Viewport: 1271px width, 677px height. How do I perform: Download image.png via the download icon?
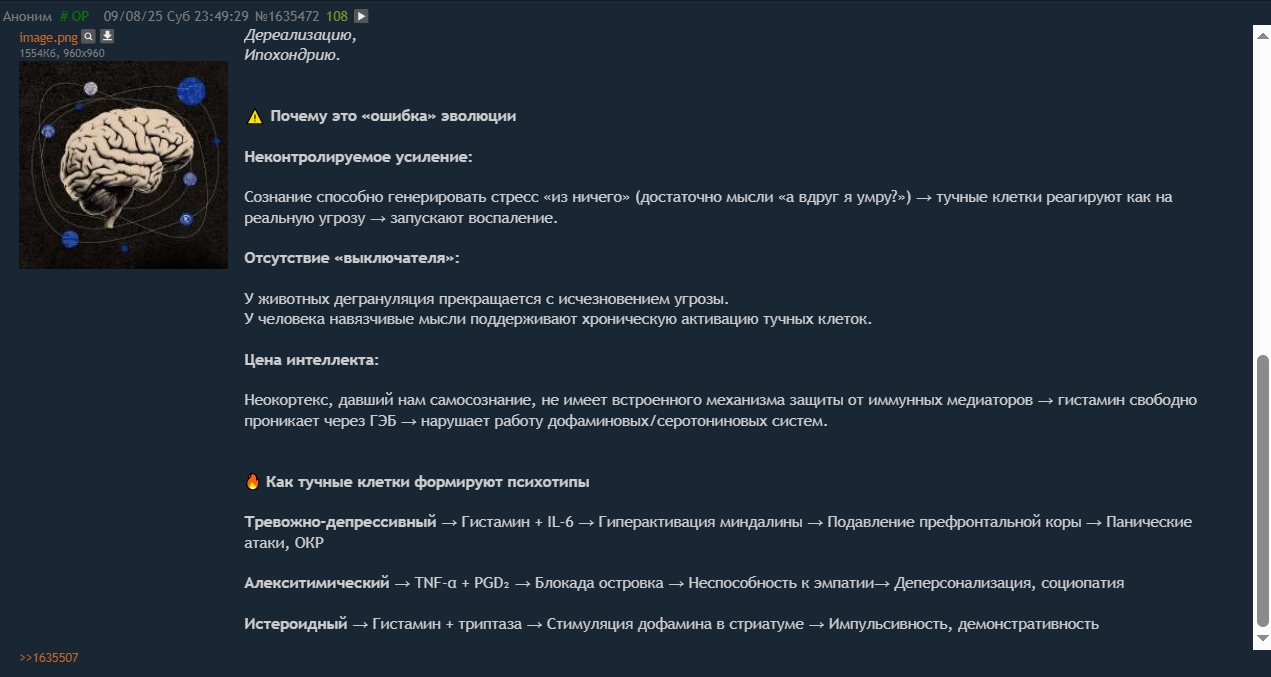107,37
